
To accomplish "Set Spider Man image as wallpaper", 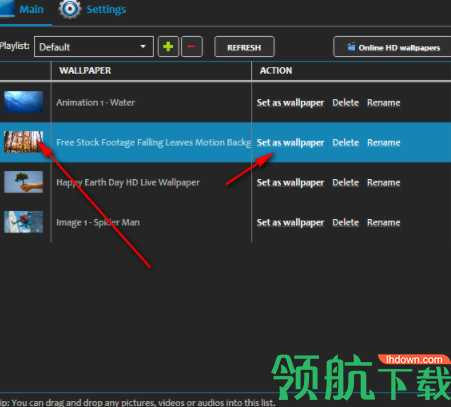I will tap(290, 223).
